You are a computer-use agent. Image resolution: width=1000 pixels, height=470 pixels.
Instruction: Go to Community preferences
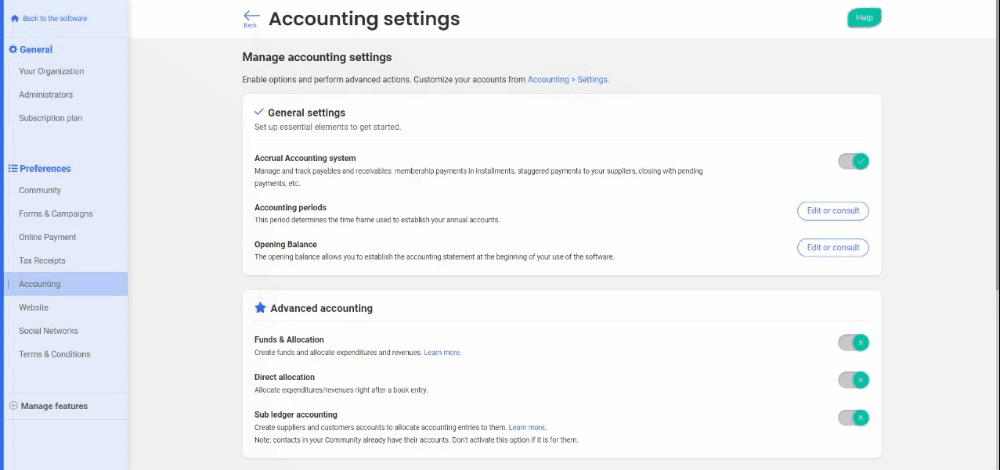coord(40,190)
